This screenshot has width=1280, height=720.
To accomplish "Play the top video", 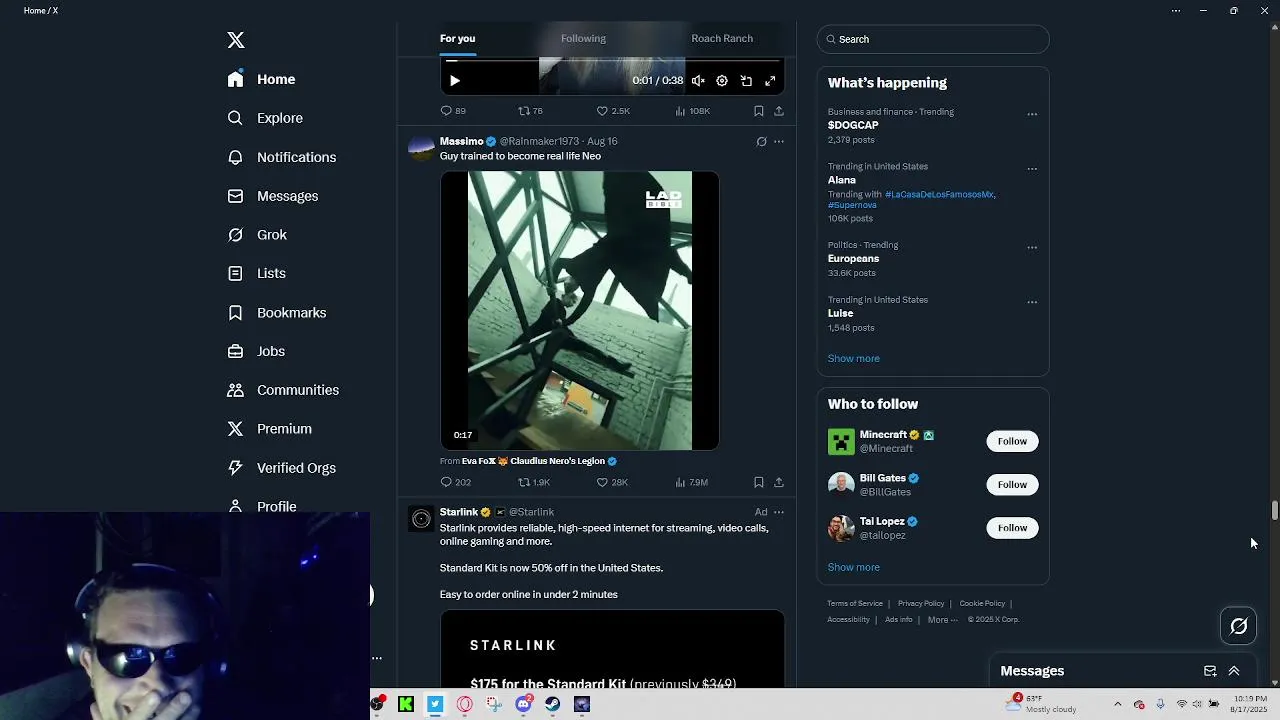I will [x=454, y=81].
